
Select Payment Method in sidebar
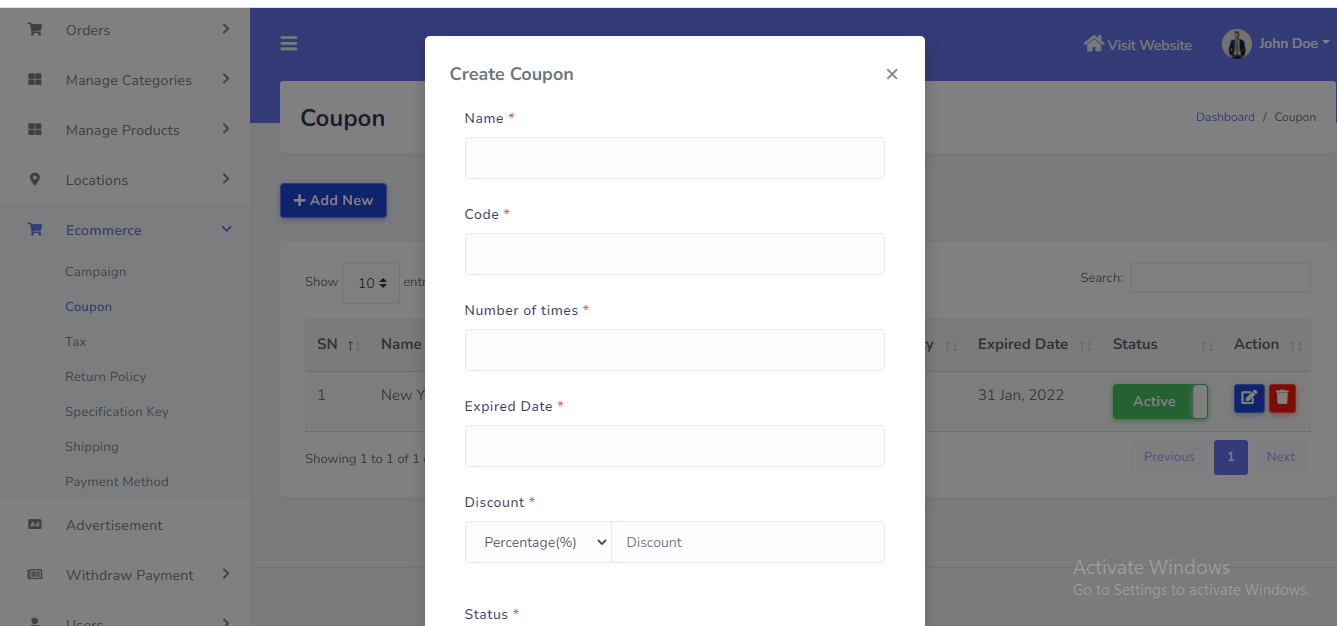click(x=116, y=482)
